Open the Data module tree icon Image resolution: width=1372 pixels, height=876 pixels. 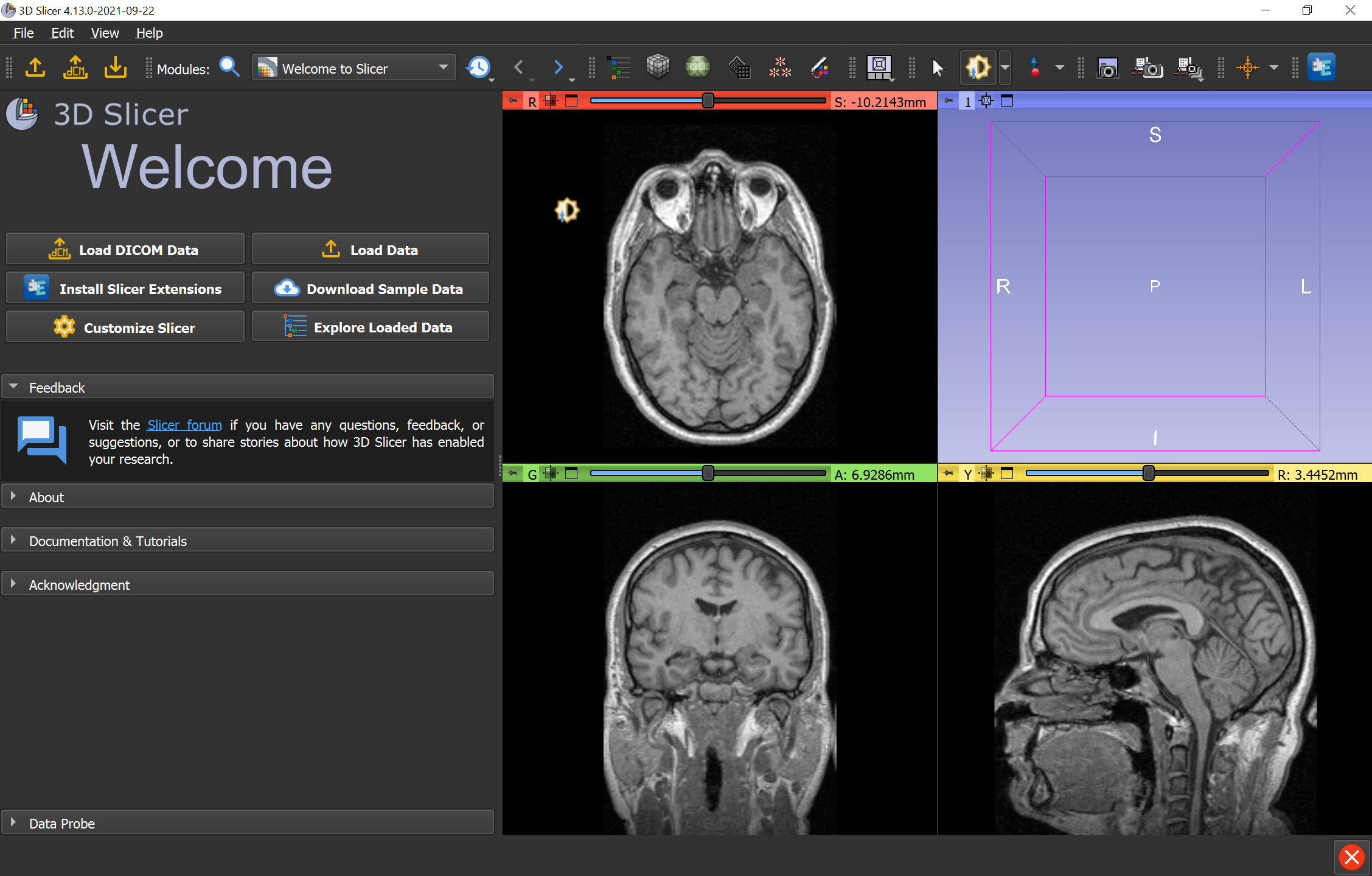click(x=619, y=68)
